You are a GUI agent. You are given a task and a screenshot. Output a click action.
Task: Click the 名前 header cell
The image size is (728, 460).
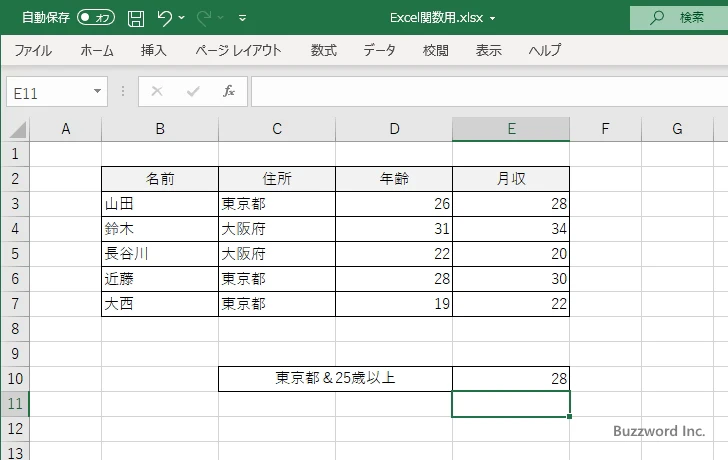pyautogui.click(x=160, y=179)
